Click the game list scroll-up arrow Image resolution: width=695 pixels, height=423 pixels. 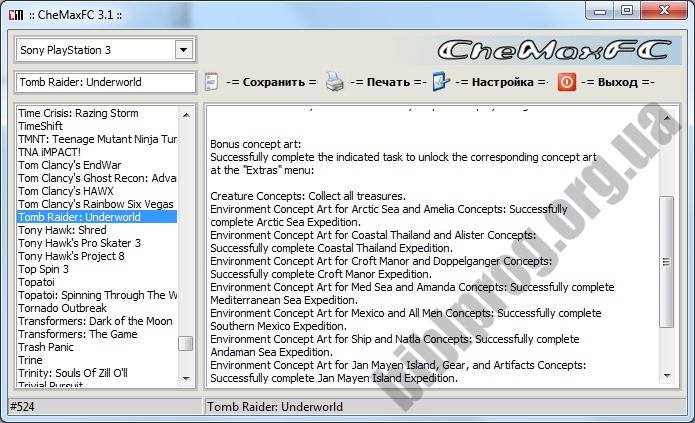coord(186,115)
